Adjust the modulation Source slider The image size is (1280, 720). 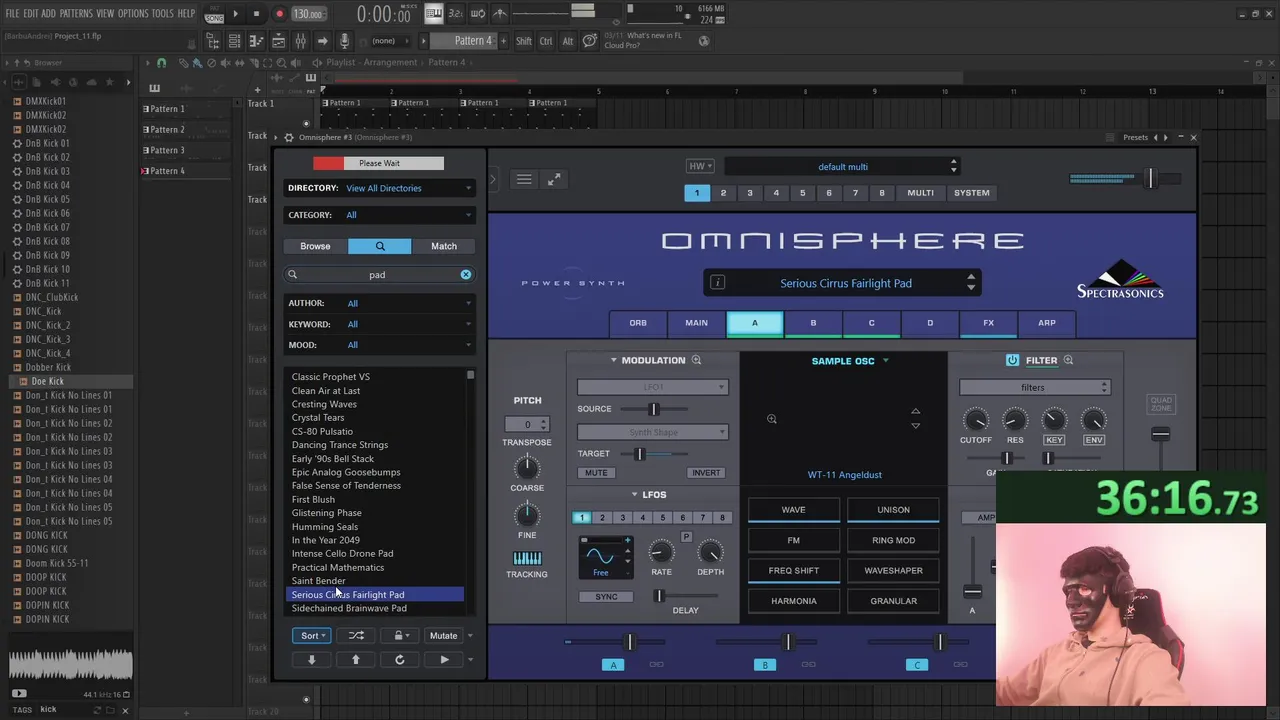653,409
